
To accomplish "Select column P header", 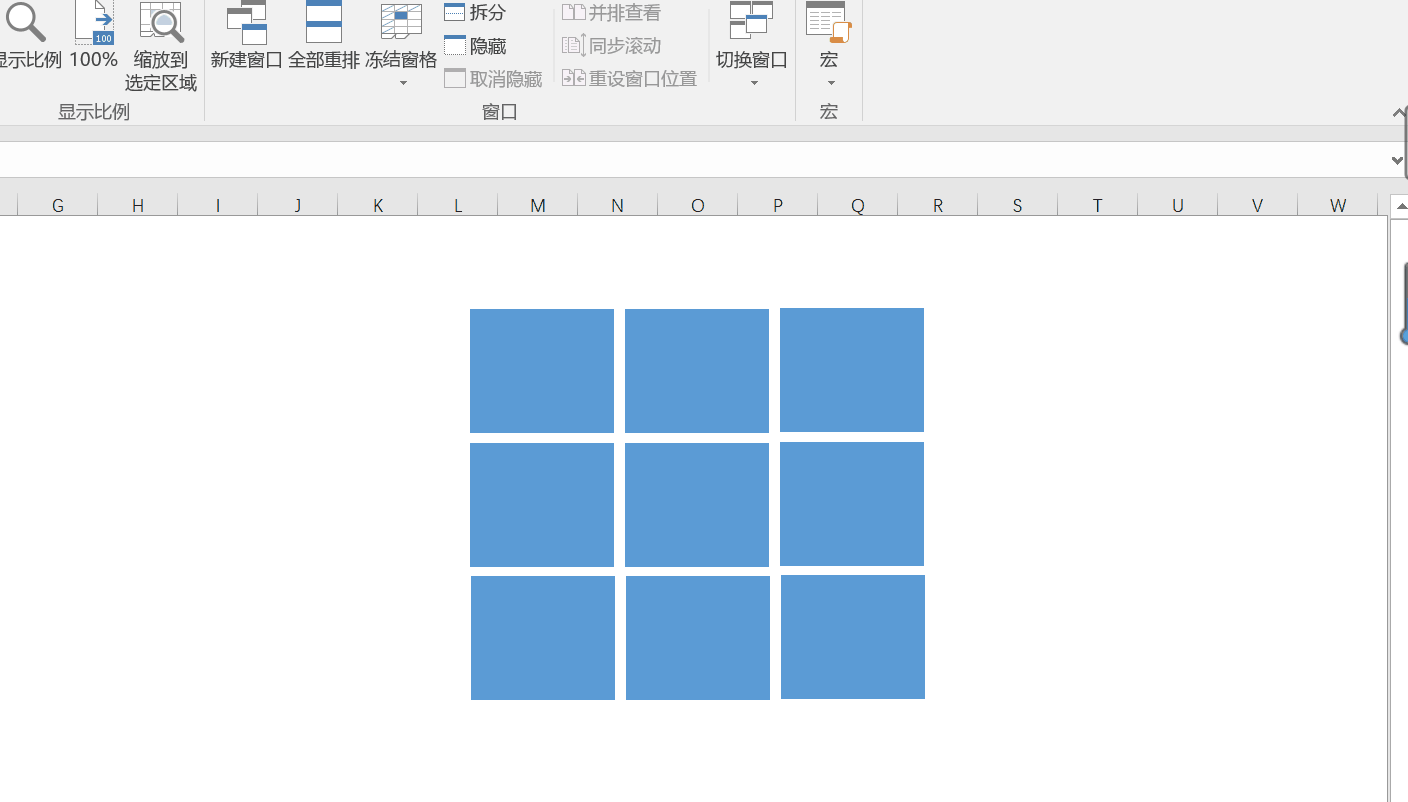I will 778,205.
